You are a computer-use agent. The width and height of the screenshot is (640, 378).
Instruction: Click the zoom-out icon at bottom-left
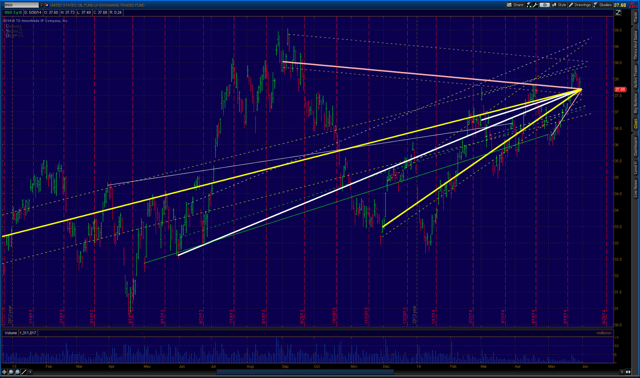pos(17,371)
